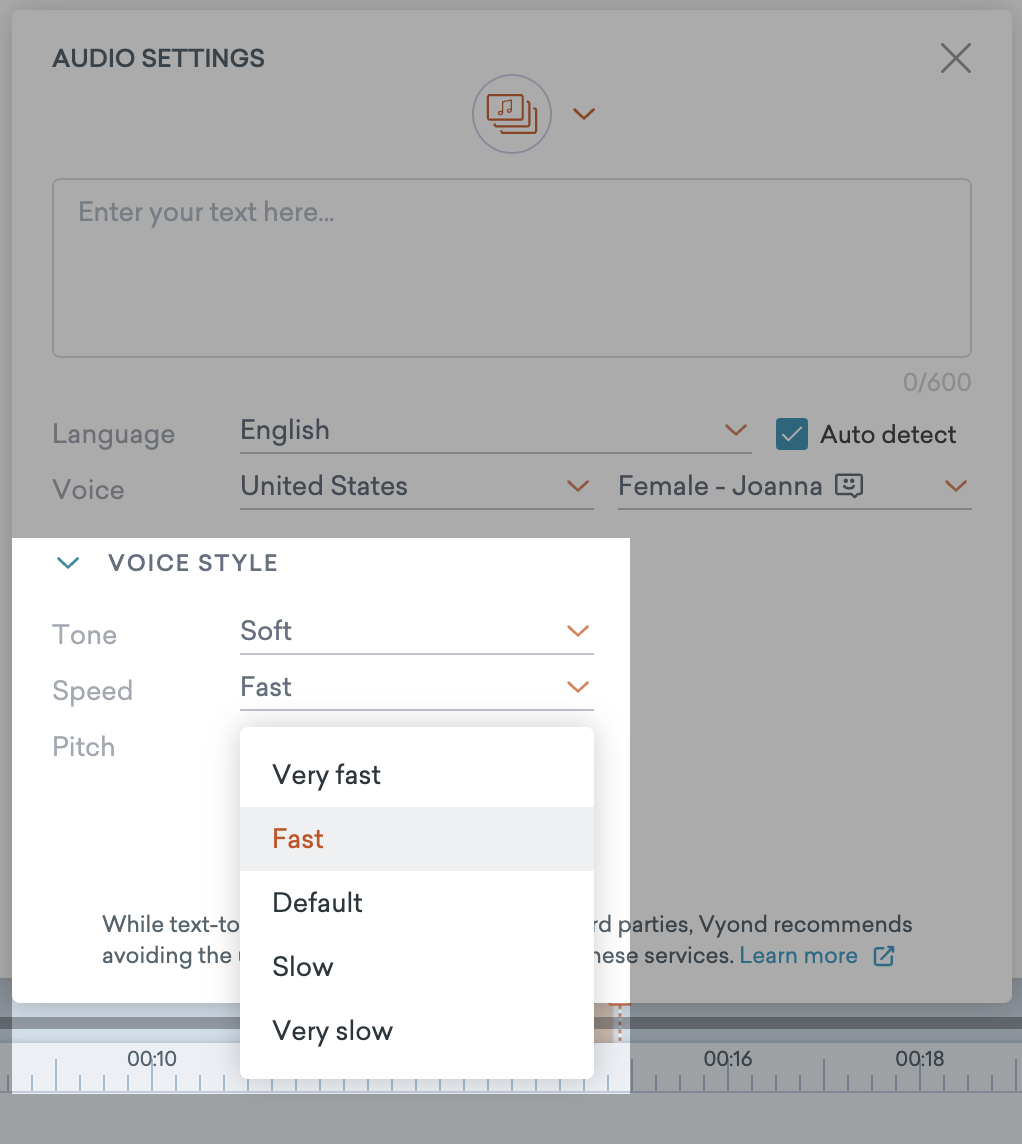Screen dimensions: 1022x1144
Task: Click the Speed dropdown showing Fast
Action: coord(416,687)
